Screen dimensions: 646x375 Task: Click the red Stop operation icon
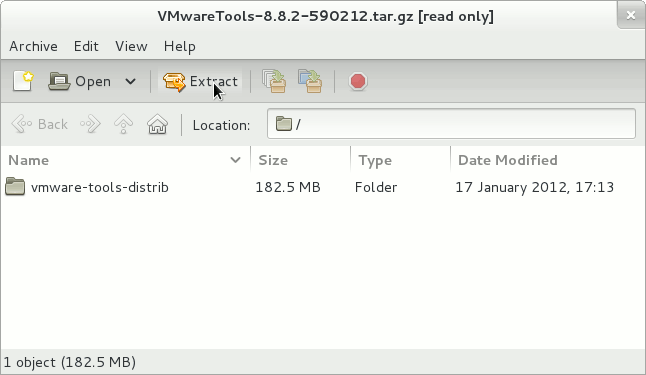point(358,81)
